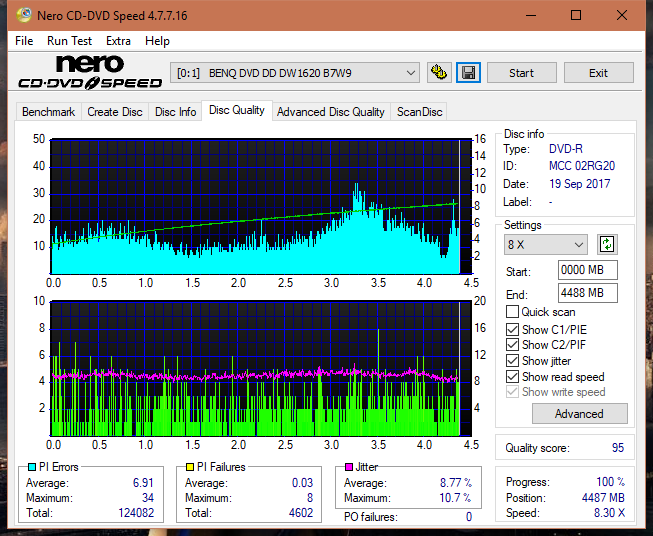The image size is (653, 536).
Task: Click the yellow PI Failures legend swatch
Action: (x=190, y=467)
